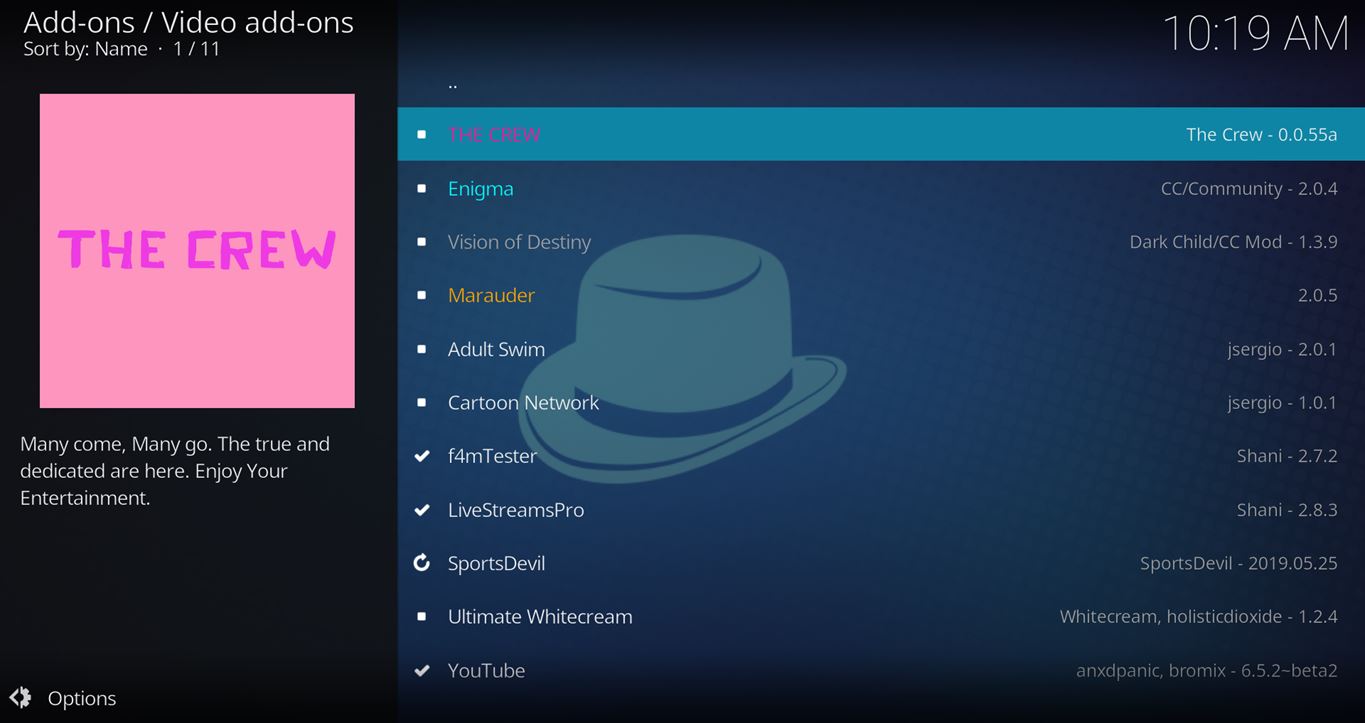
Task: Select Ultimate Whitecream in the list
Action: [x=540, y=616]
